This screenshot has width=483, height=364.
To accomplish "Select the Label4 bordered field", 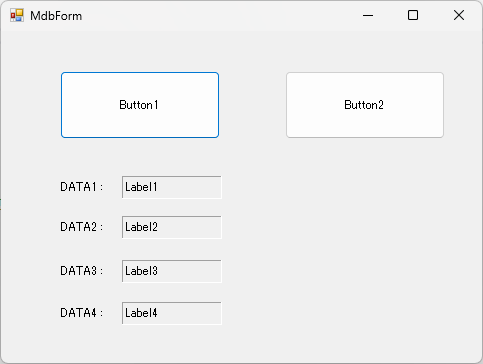I will coord(172,313).
